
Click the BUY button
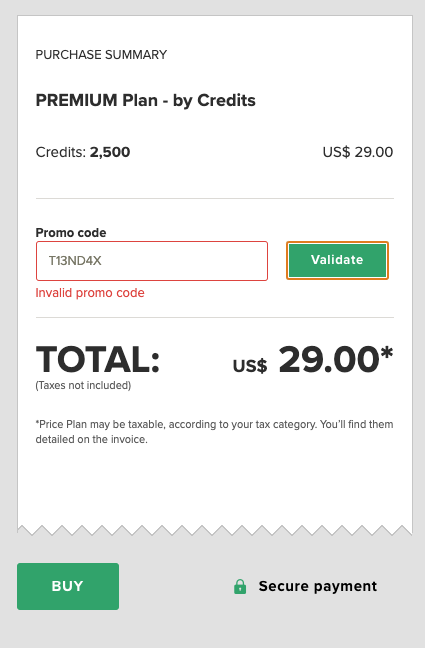click(x=68, y=586)
